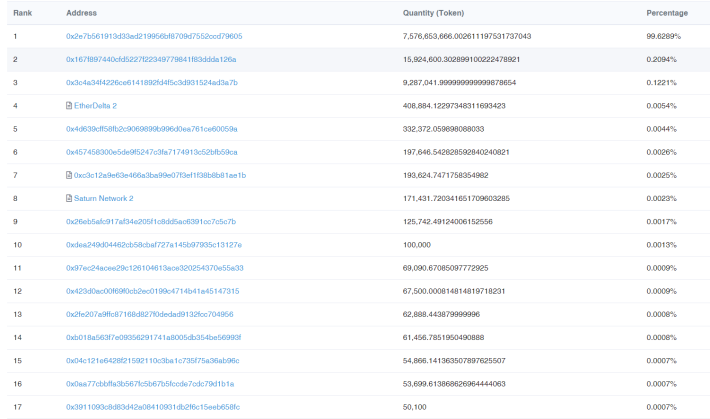Select the quantity 7,576,653,666.00261197531737043
Image resolution: width=710 pixels, height=419 pixels.
[x=467, y=36]
